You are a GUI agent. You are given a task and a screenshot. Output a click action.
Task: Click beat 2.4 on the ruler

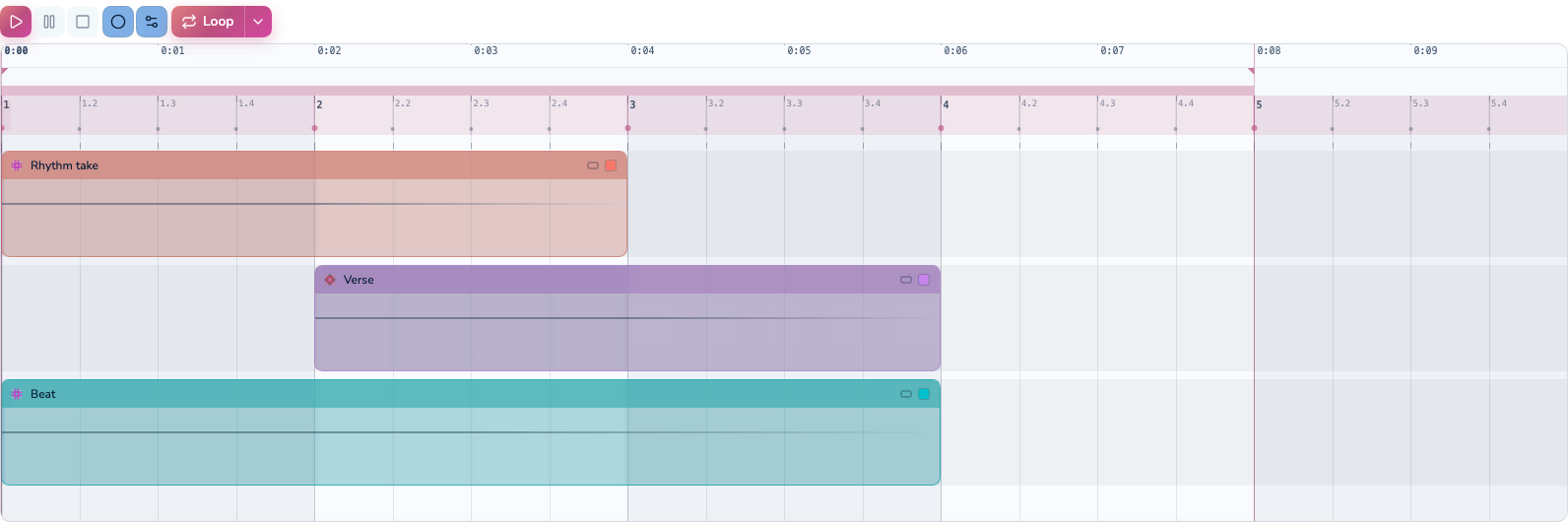coord(559,103)
